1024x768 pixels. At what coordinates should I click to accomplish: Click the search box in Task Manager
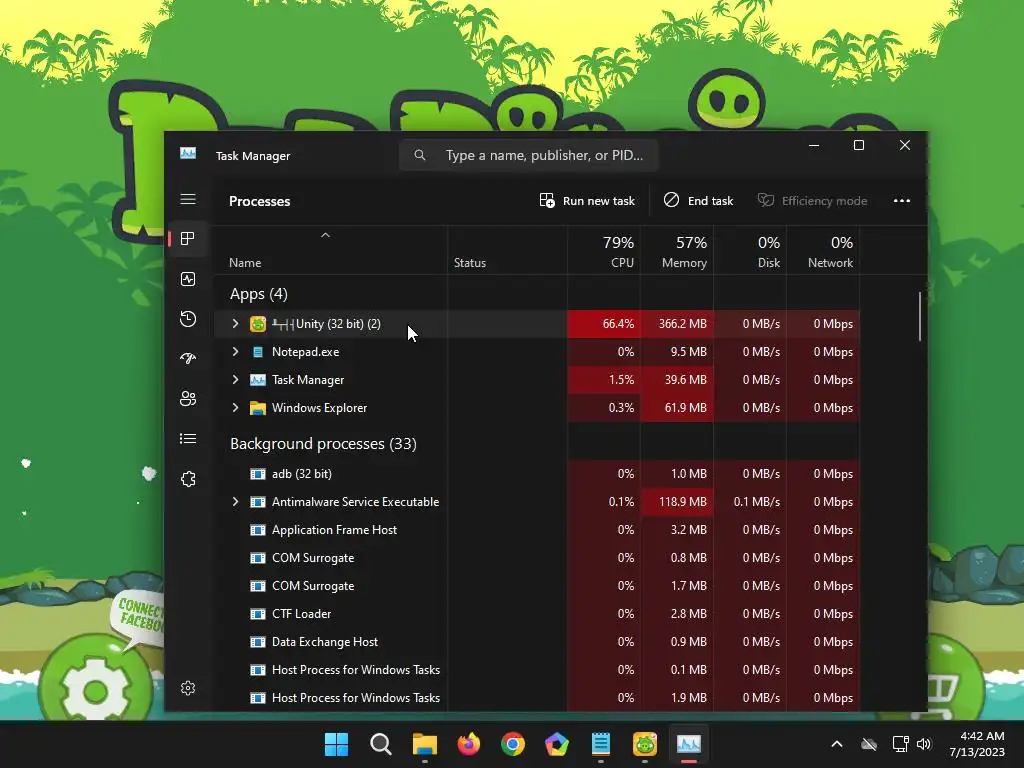[528, 155]
